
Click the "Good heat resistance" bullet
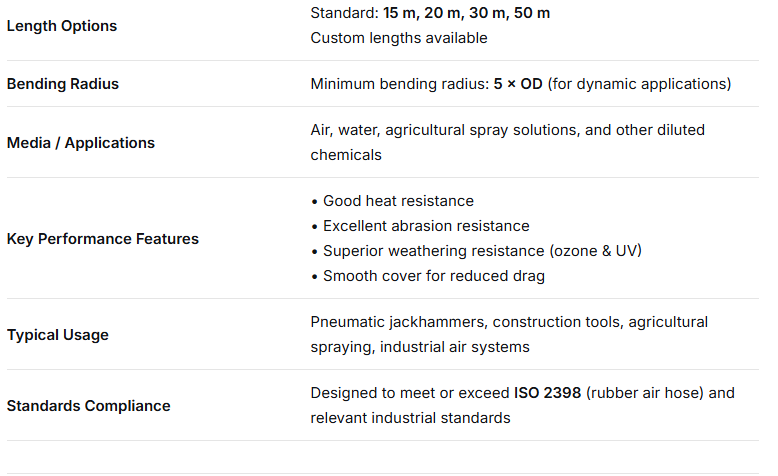click(398, 201)
